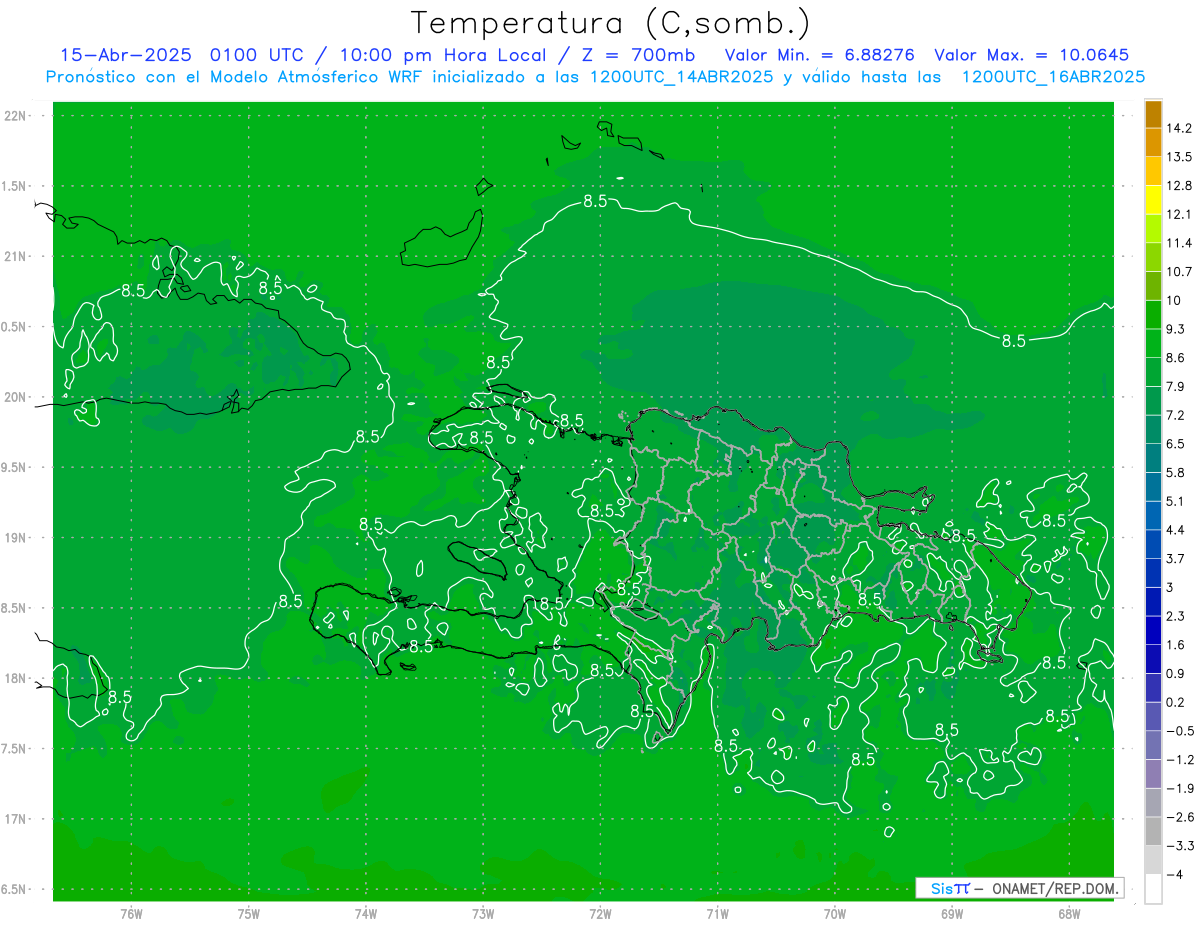Image resolution: width=1200 pixels, height=927 pixels.
Task: Click the '68W' longitude label
Action: coord(1069,914)
